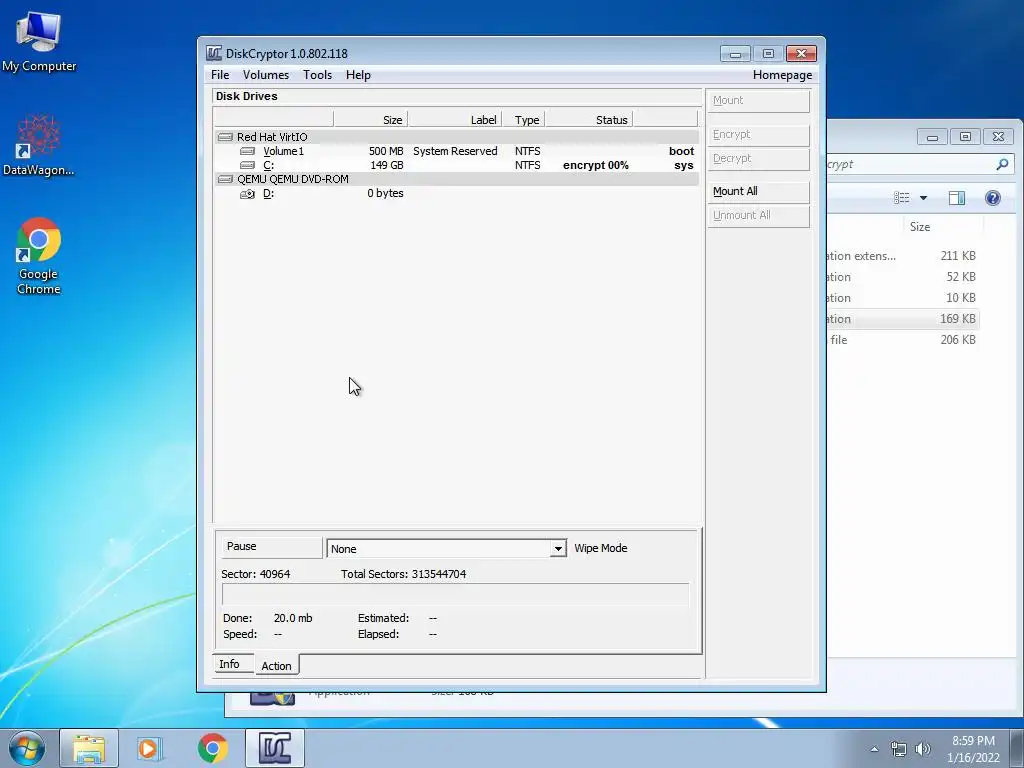
Task: Open the Volumes menu
Action: (266, 75)
